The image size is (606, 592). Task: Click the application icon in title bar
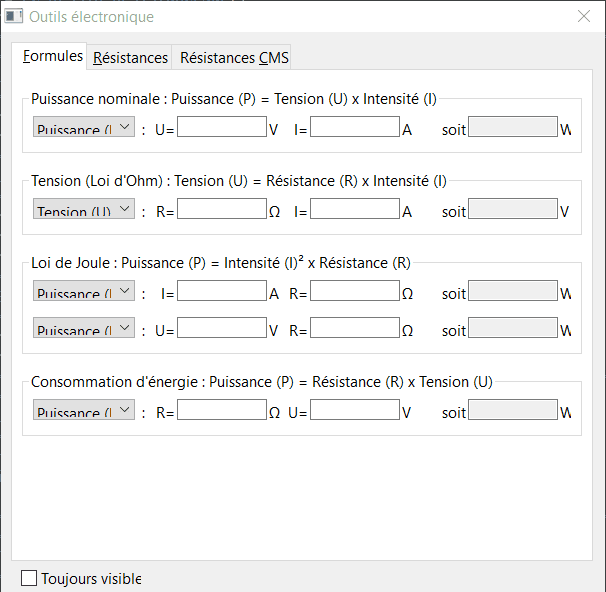(15, 17)
